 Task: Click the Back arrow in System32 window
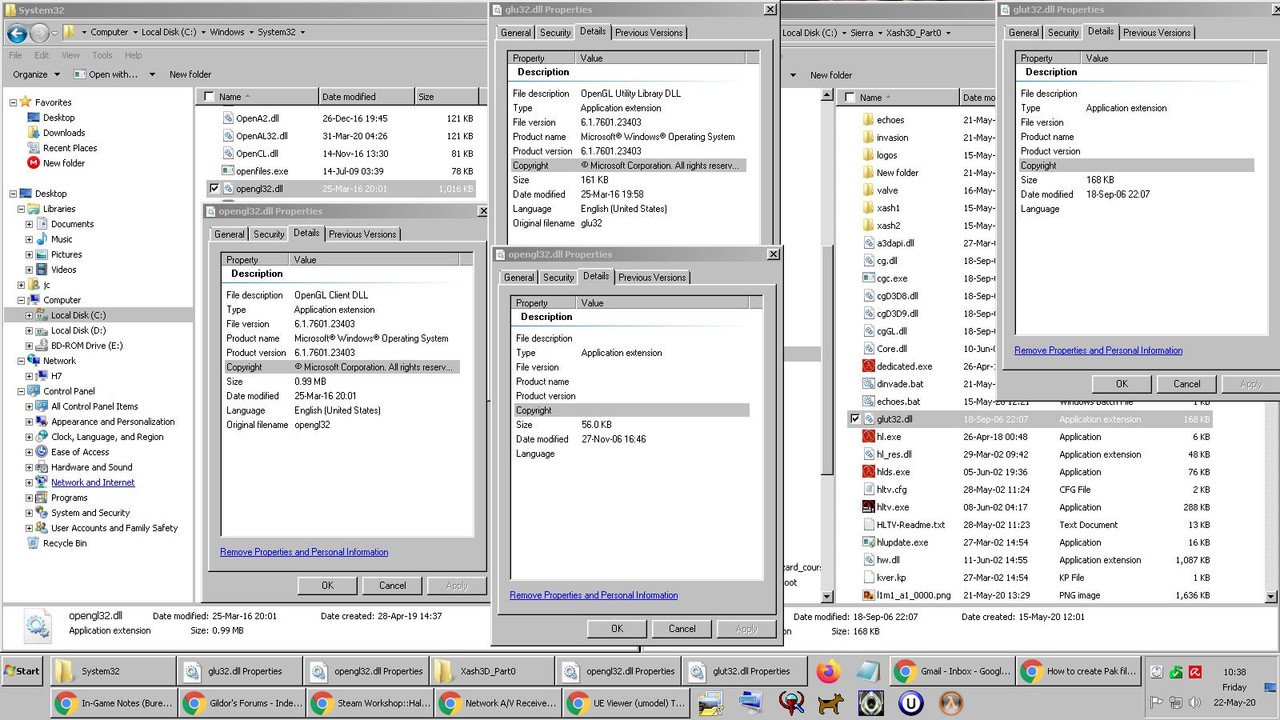tap(17, 33)
